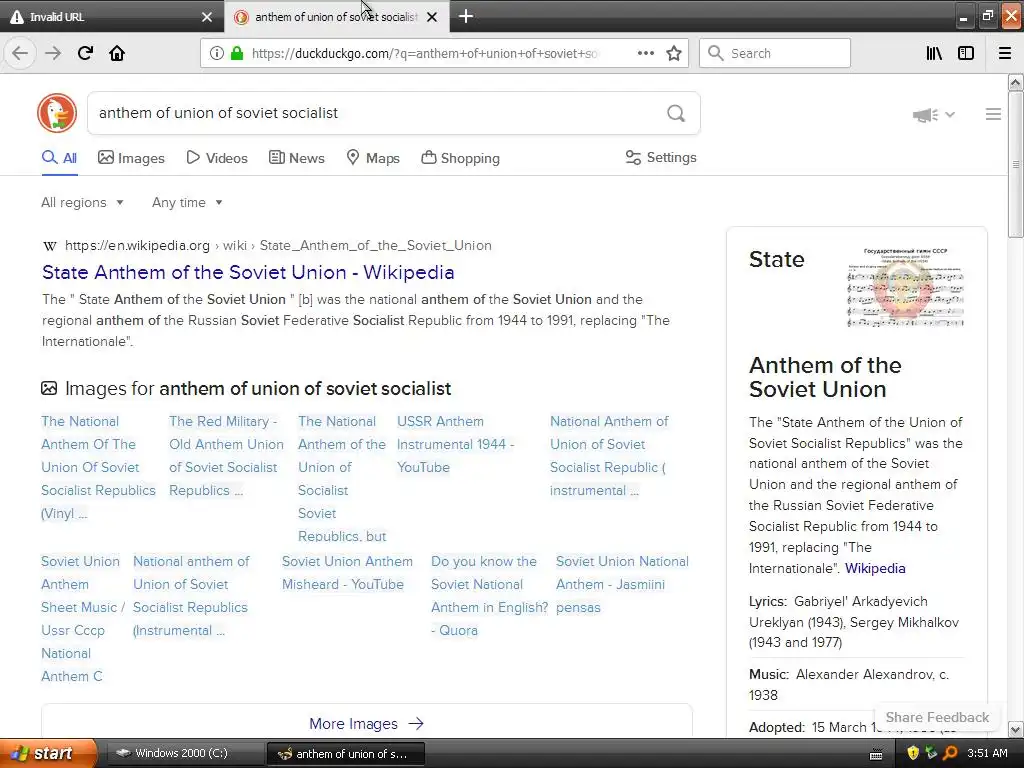Viewport: 1024px width, 768px height.
Task: Close the Invalid URL tab
Action: 206,17
